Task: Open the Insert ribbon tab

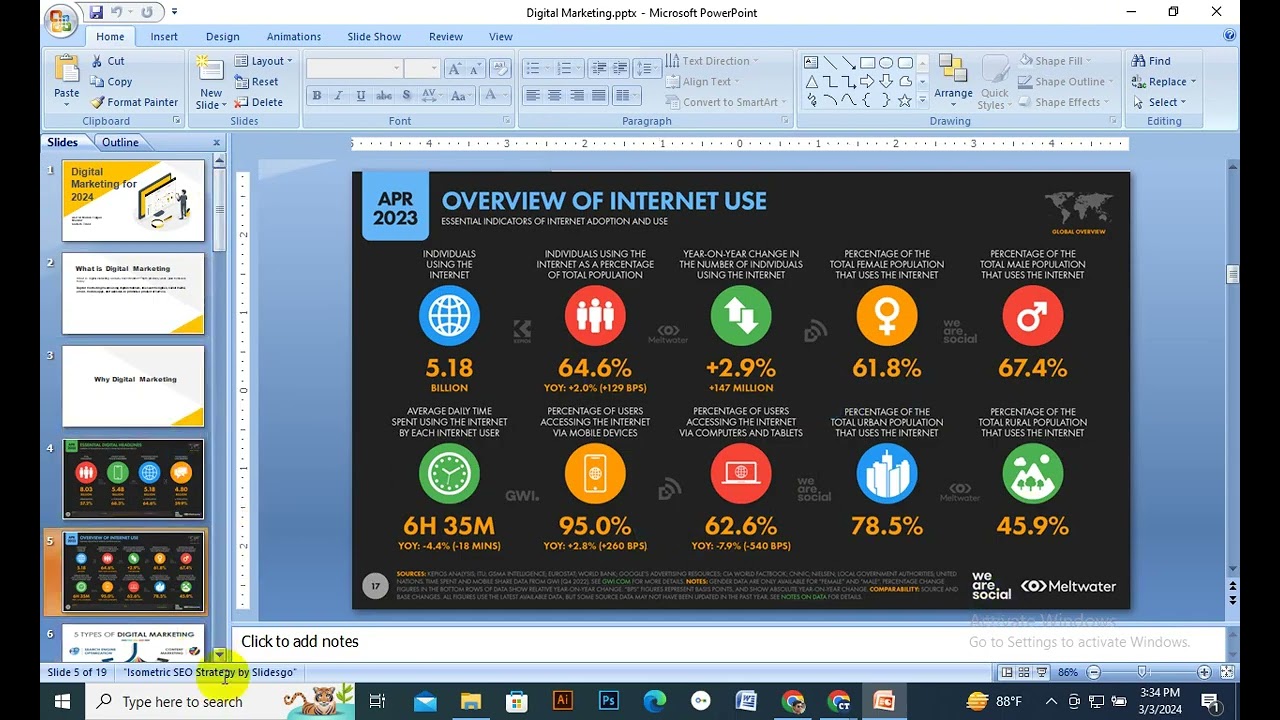Action: [x=164, y=37]
